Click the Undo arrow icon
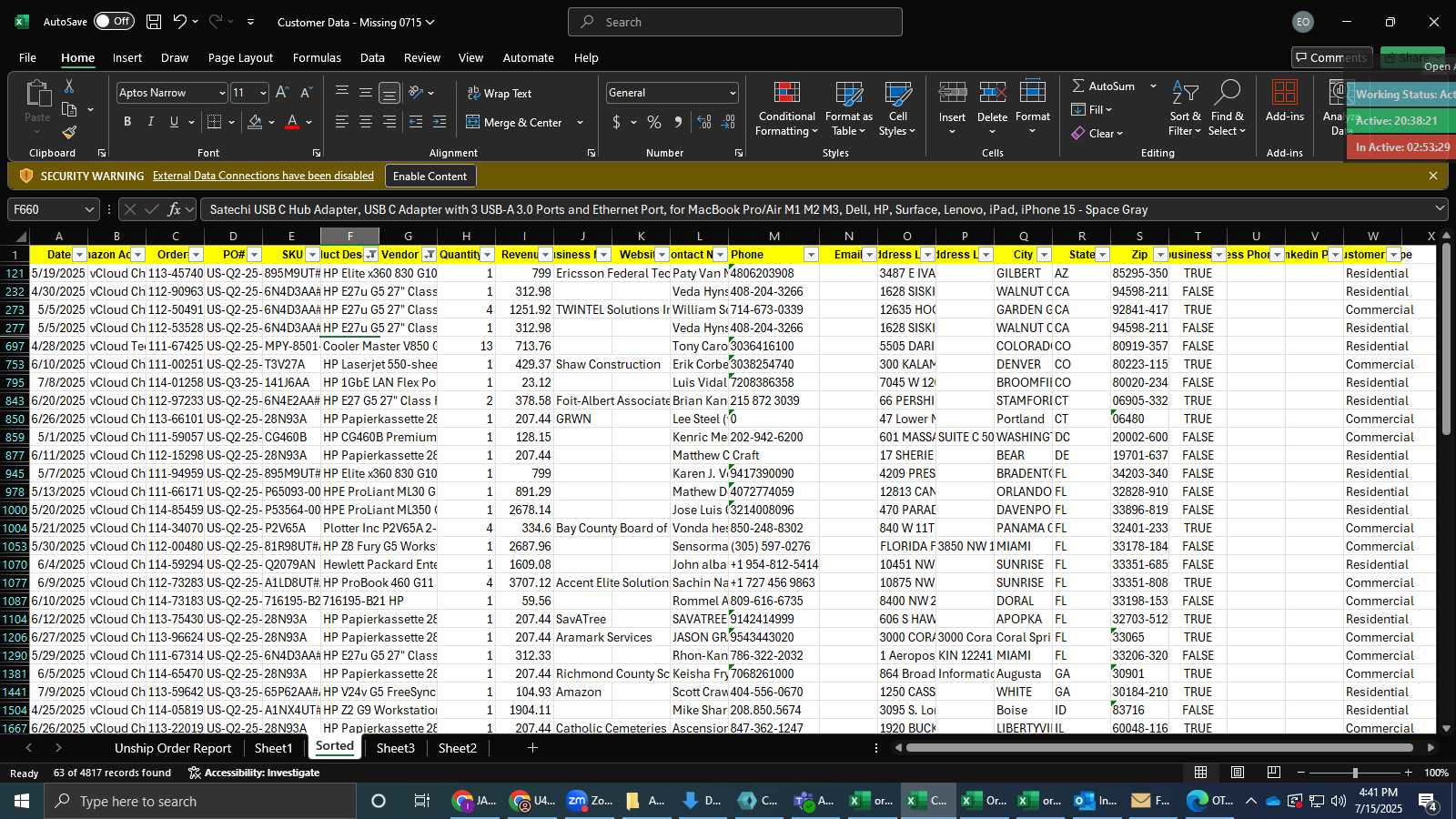Viewport: 1456px width, 819px height. (x=180, y=22)
